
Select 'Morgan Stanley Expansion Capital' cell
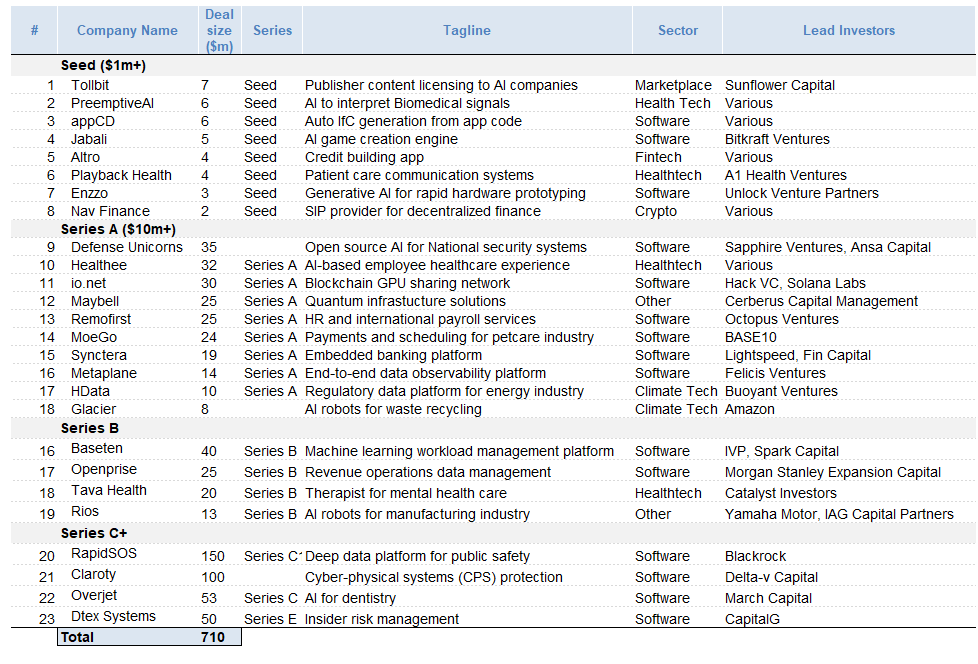pyautogui.click(x=833, y=473)
